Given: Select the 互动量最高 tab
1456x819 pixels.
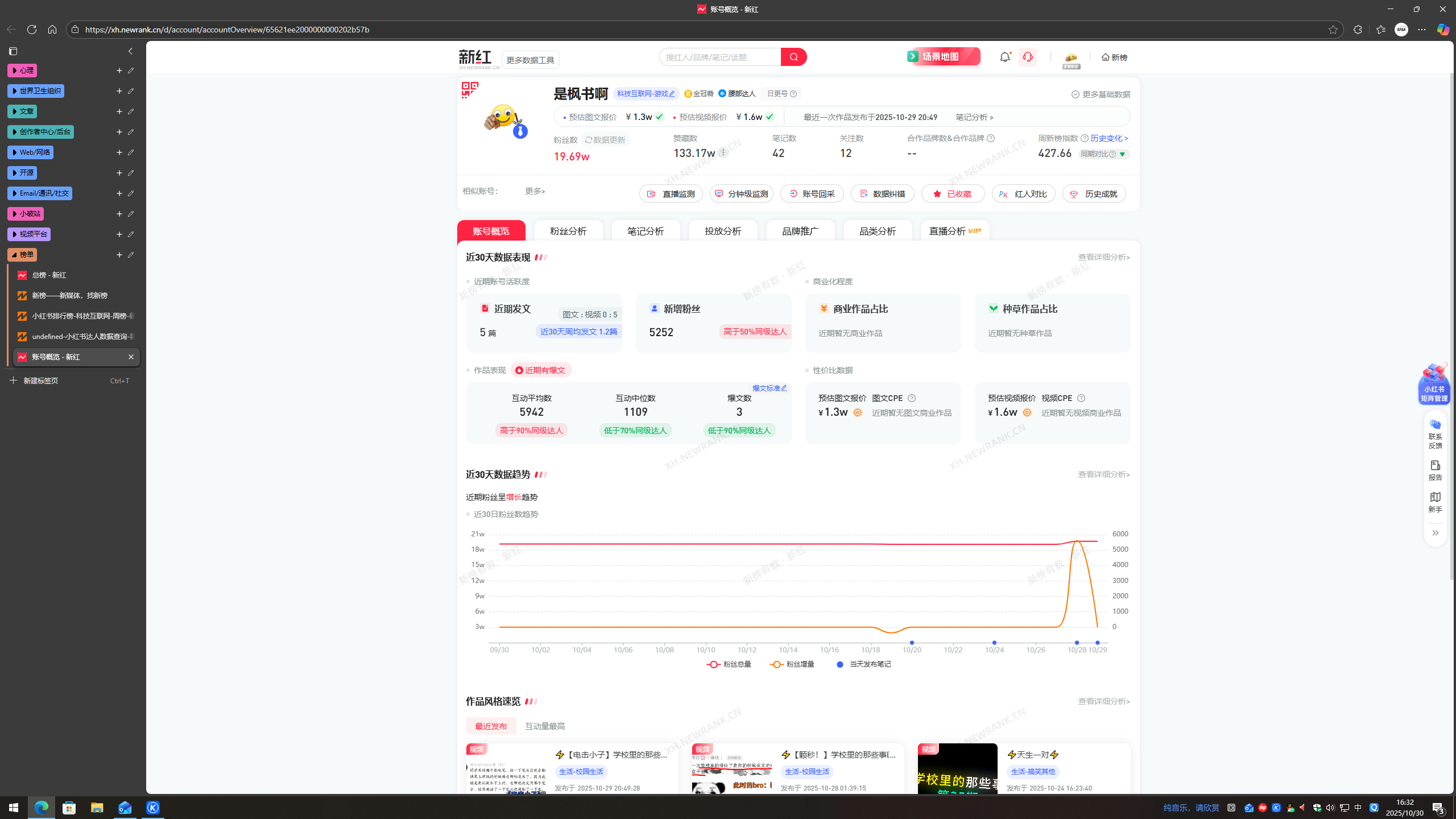Looking at the screenshot, I should (544, 726).
